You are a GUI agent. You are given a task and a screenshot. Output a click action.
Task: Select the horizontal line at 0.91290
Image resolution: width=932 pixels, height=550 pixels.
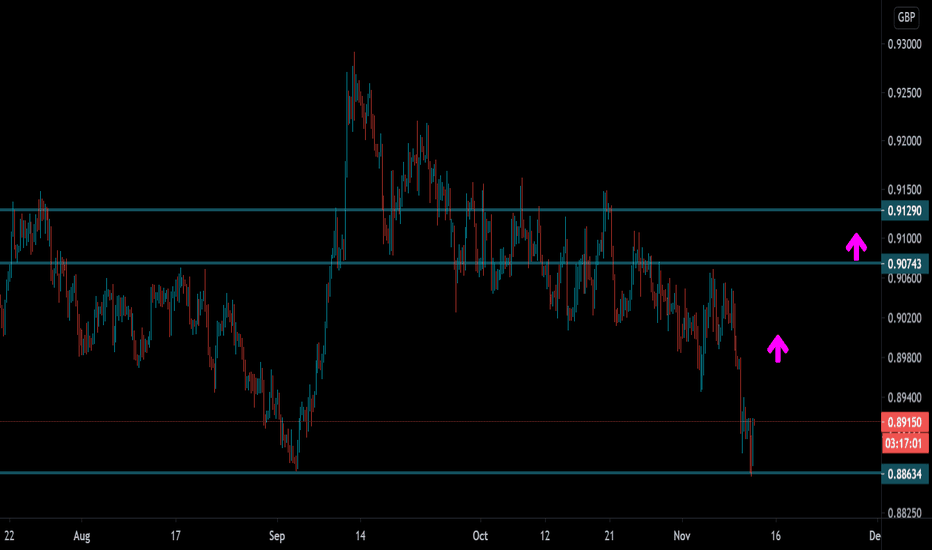coord(440,210)
